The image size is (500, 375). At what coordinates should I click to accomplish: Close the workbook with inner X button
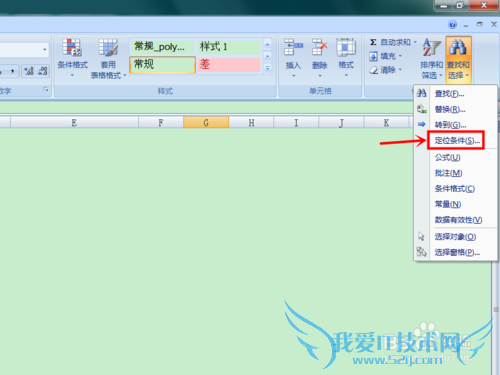pyautogui.click(x=494, y=24)
